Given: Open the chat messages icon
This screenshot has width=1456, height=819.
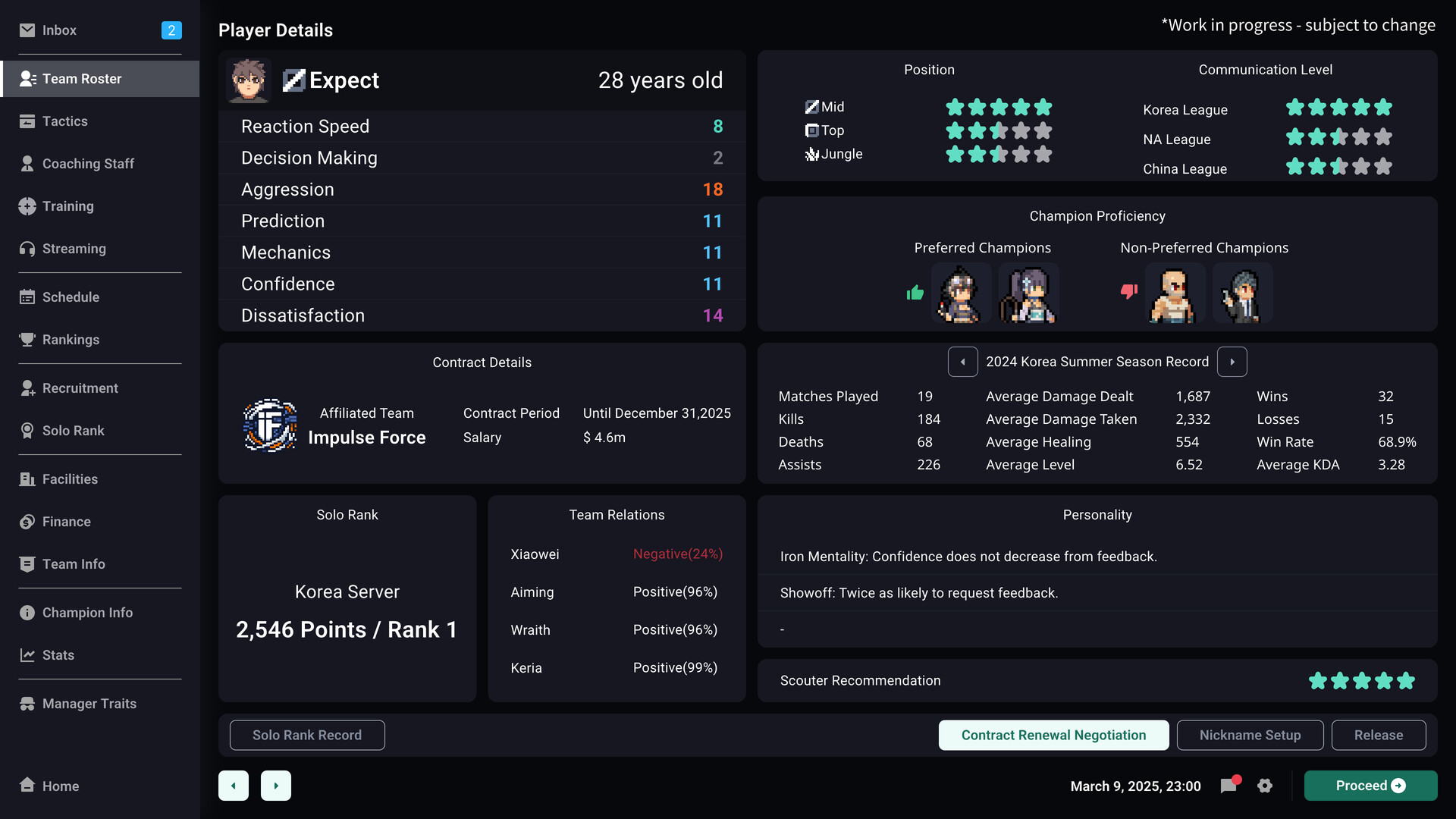Looking at the screenshot, I should [1228, 786].
